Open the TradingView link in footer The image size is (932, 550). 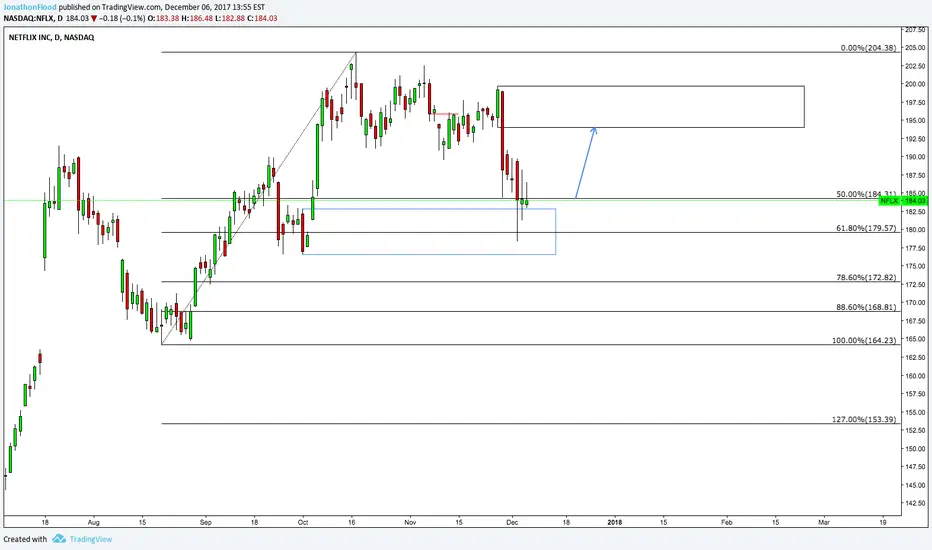point(90,539)
